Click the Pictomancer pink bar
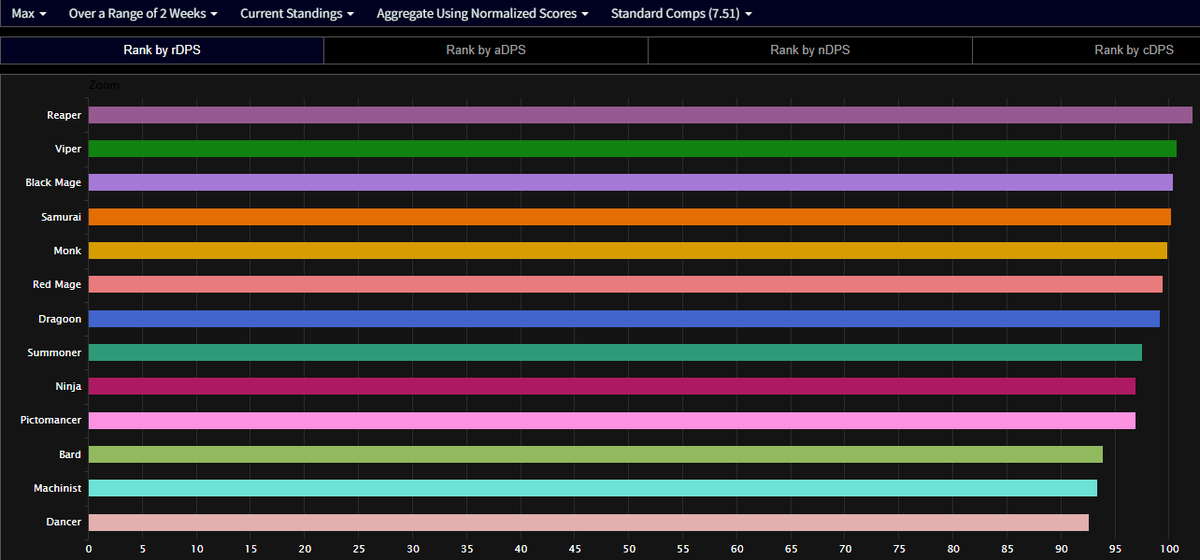The height and width of the screenshot is (560, 1200). [x=612, y=421]
